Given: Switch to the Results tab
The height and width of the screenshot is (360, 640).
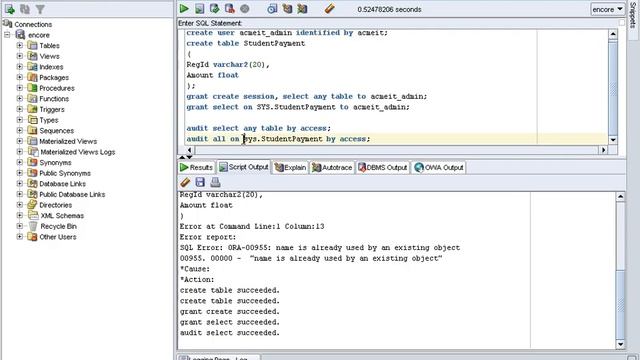Looking at the screenshot, I should pyautogui.click(x=196, y=167).
